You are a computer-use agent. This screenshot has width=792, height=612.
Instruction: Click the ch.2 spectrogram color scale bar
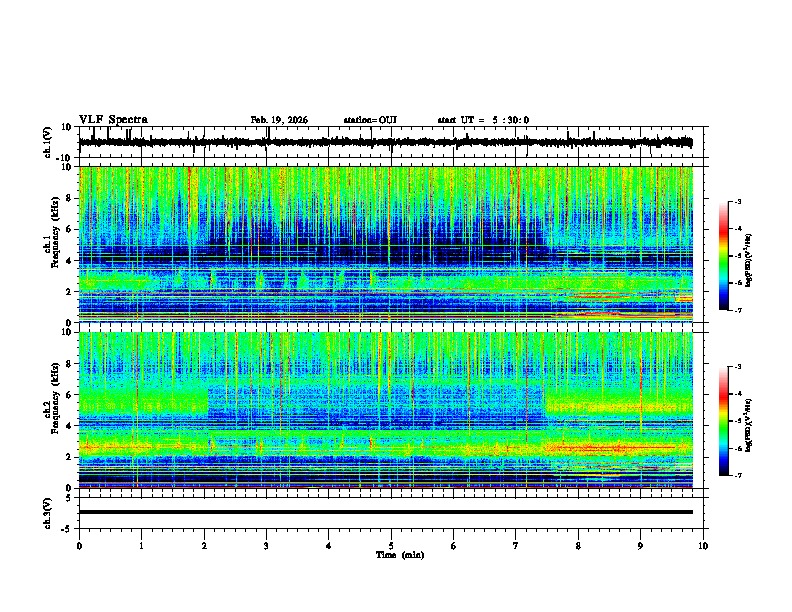tap(723, 421)
